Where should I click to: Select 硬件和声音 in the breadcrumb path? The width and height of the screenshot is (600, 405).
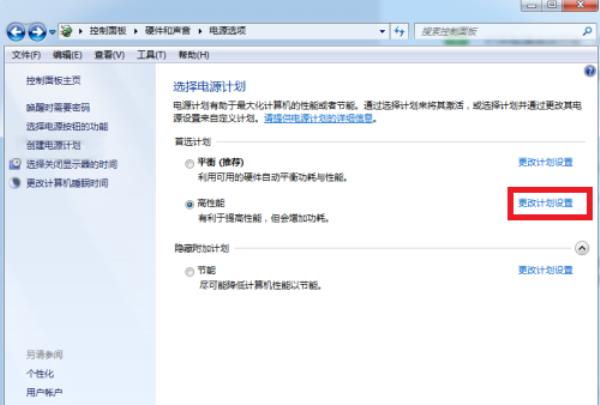[x=168, y=31]
